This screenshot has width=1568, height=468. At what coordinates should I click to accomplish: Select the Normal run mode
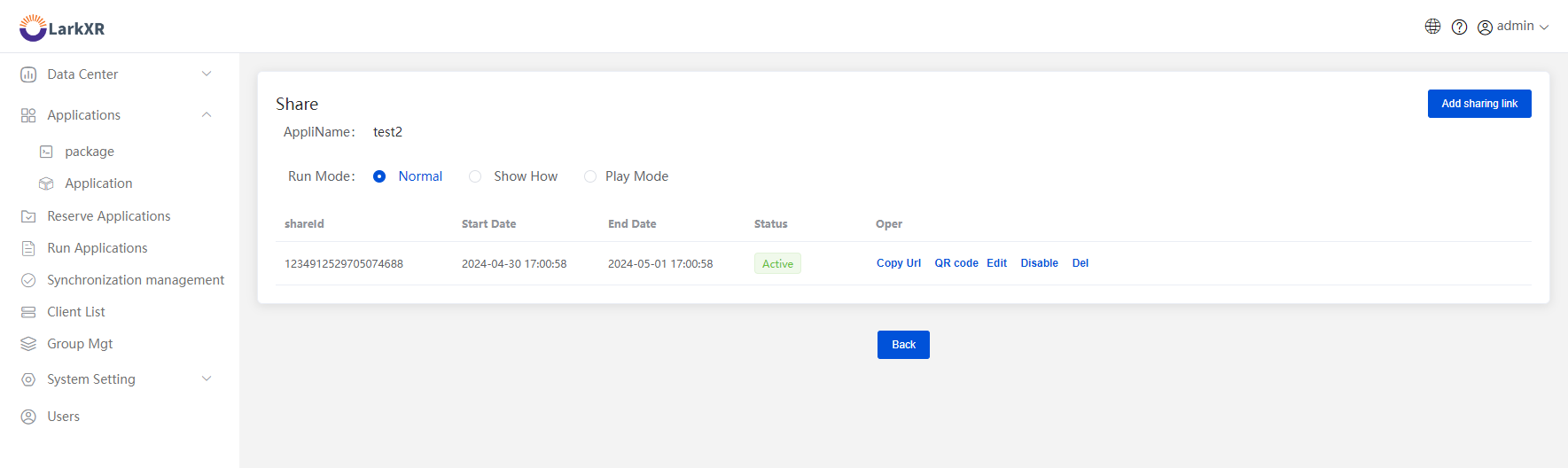click(x=379, y=176)
